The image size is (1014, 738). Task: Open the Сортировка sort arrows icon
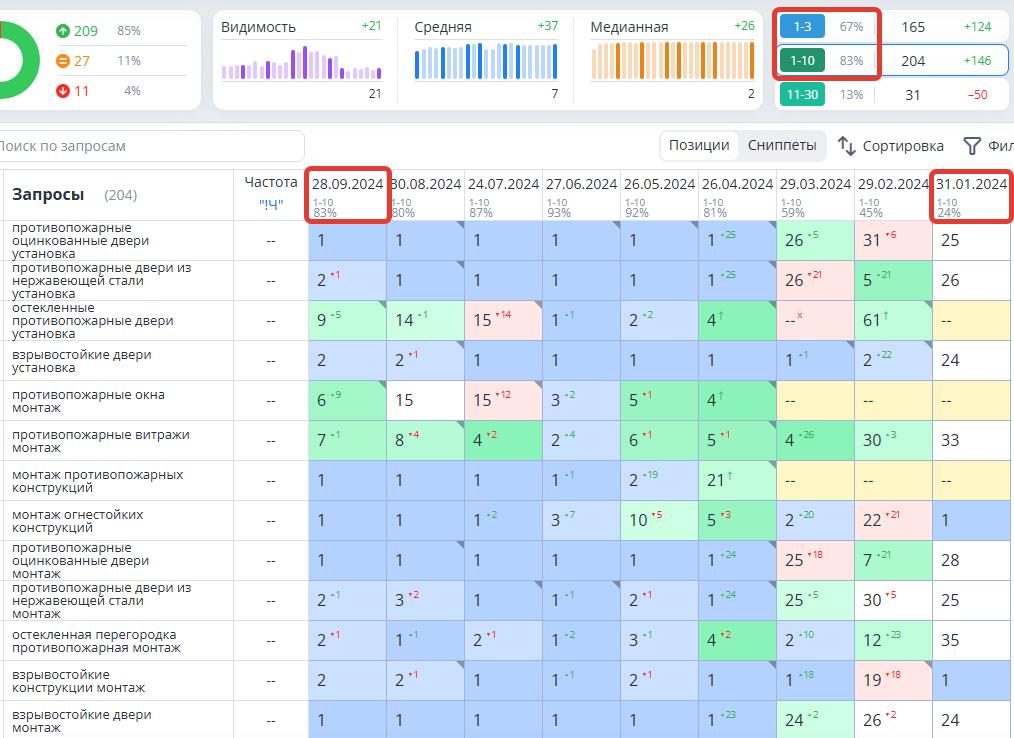pos(847,146)
